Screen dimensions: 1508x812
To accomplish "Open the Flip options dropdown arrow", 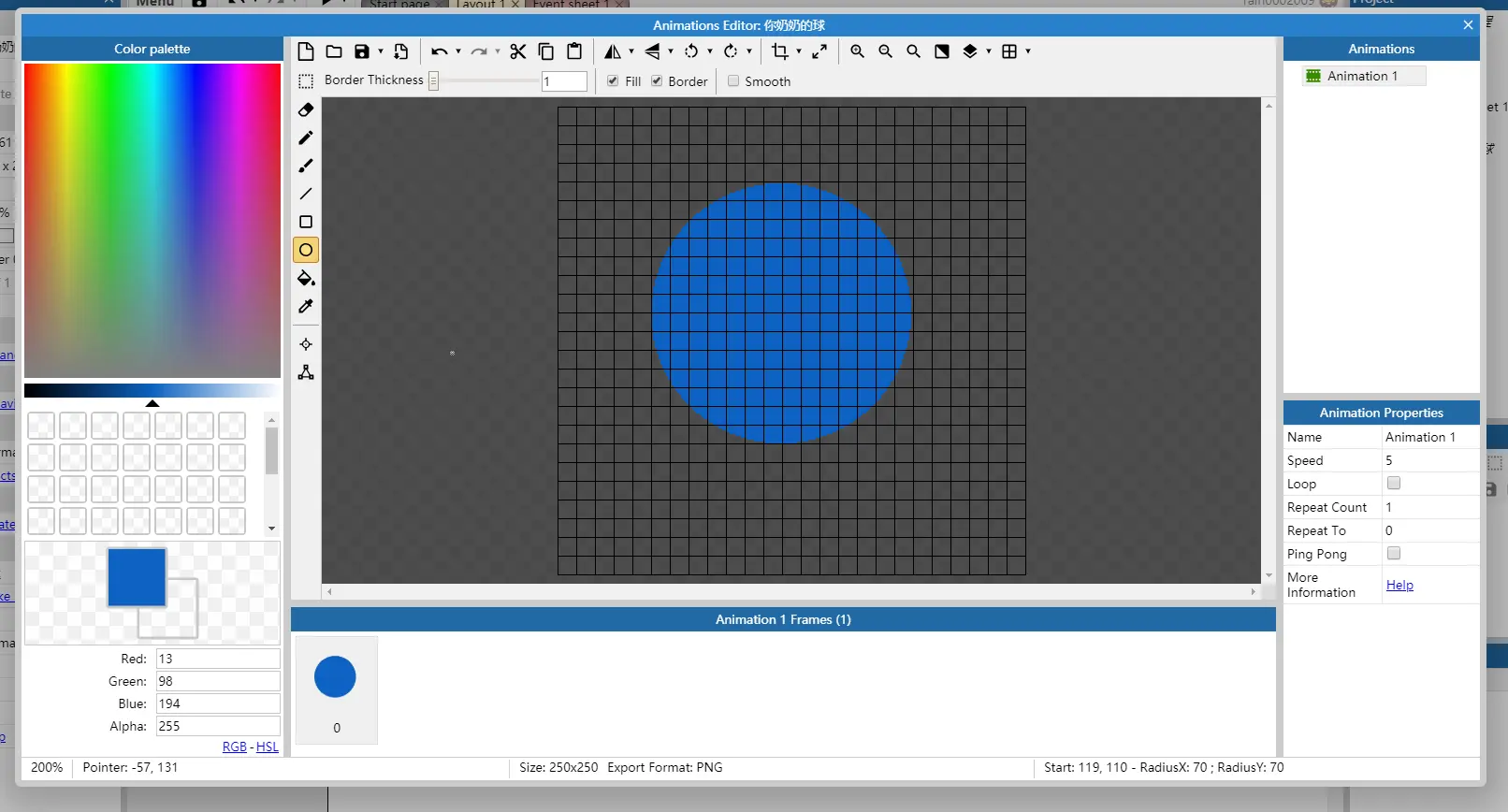I will click(x=671, y=51).
